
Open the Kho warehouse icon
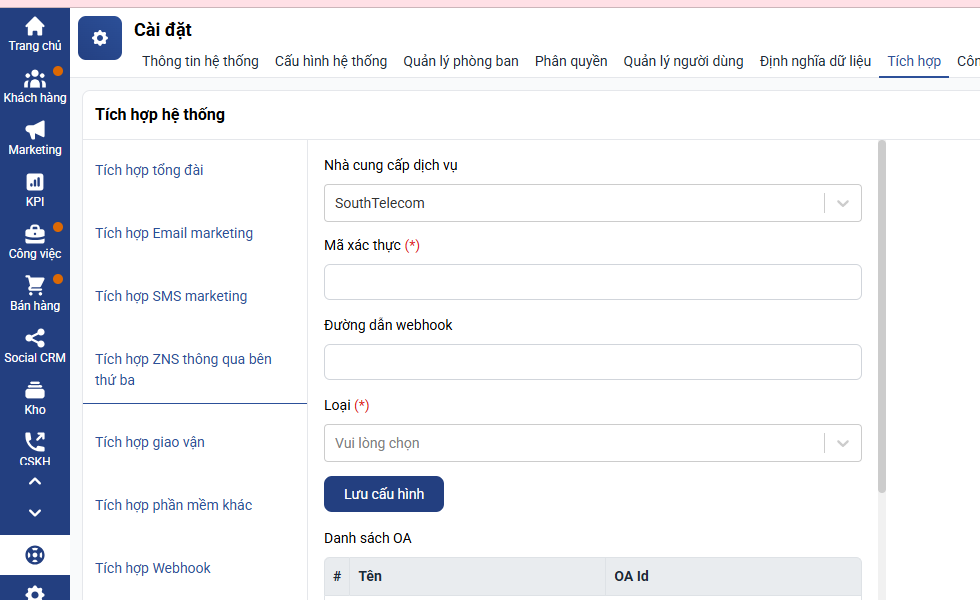click(x=35, y=390)
